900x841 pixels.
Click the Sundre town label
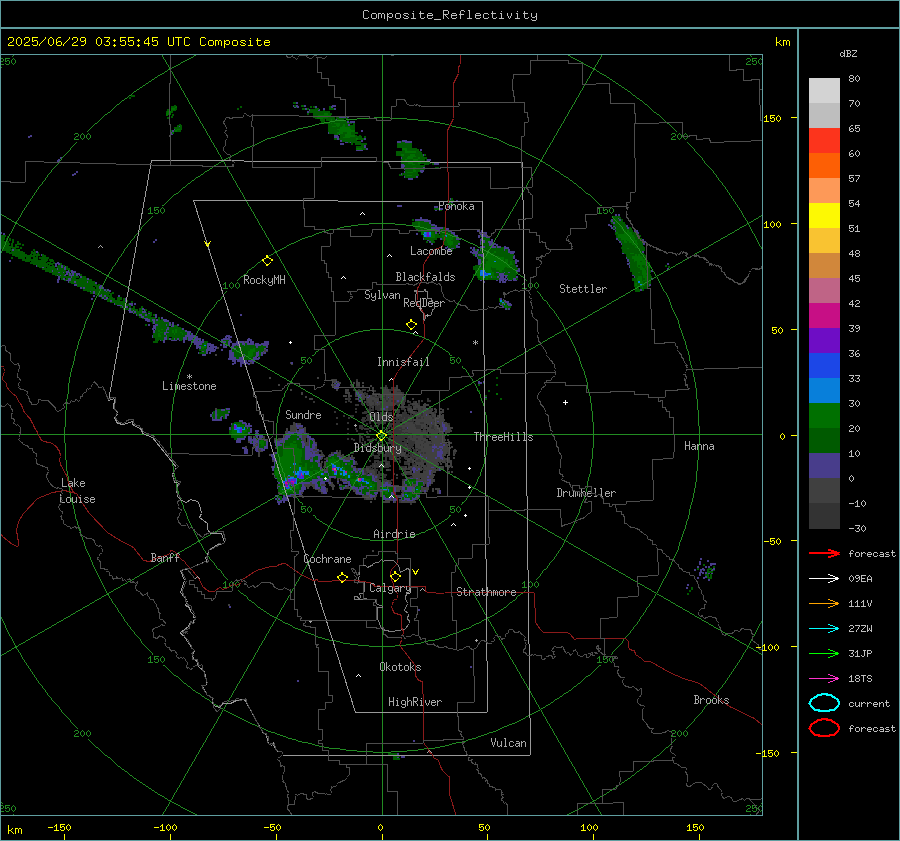tap(303, 415)
